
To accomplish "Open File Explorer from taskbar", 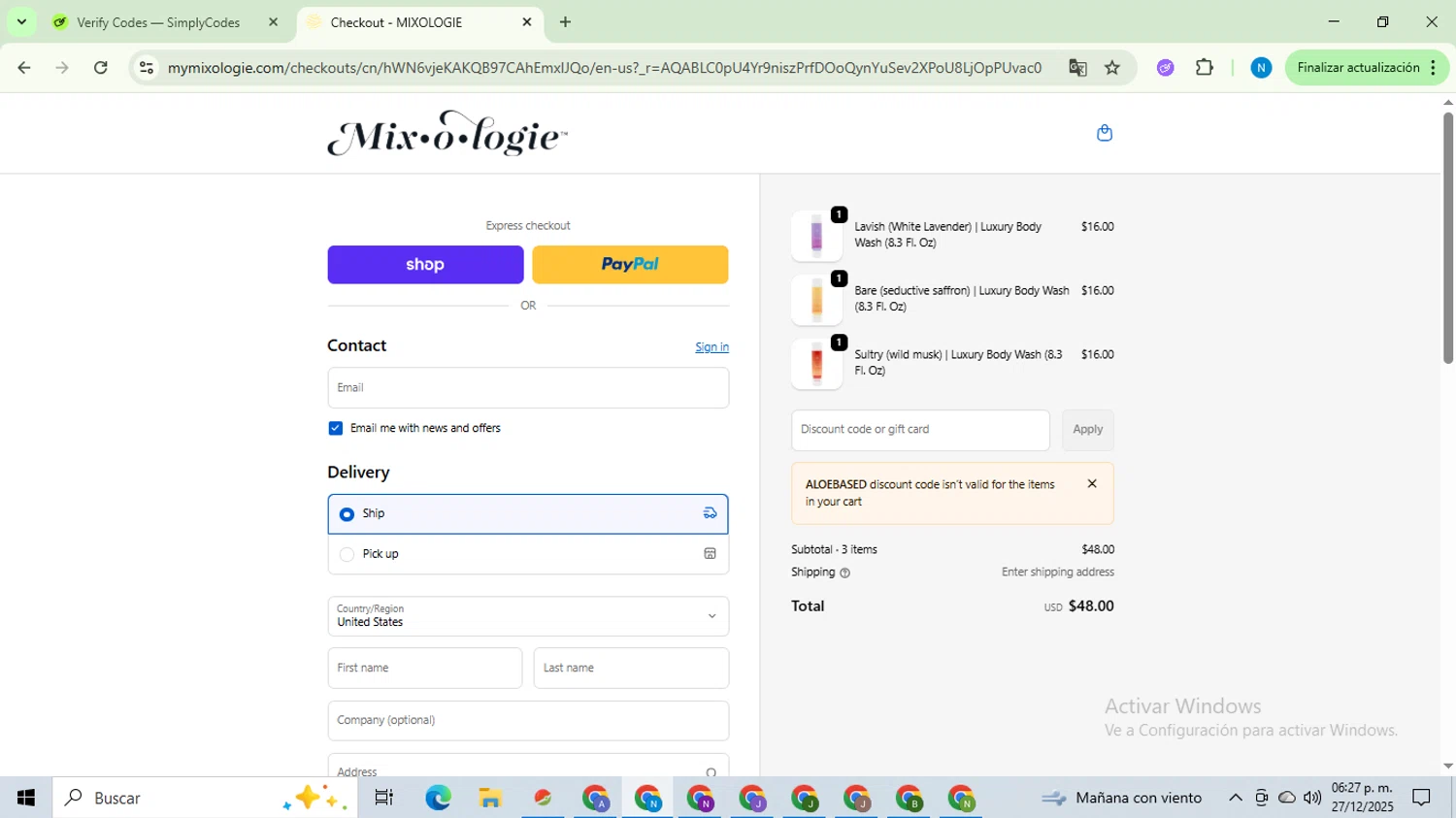I will coord(490,798).
